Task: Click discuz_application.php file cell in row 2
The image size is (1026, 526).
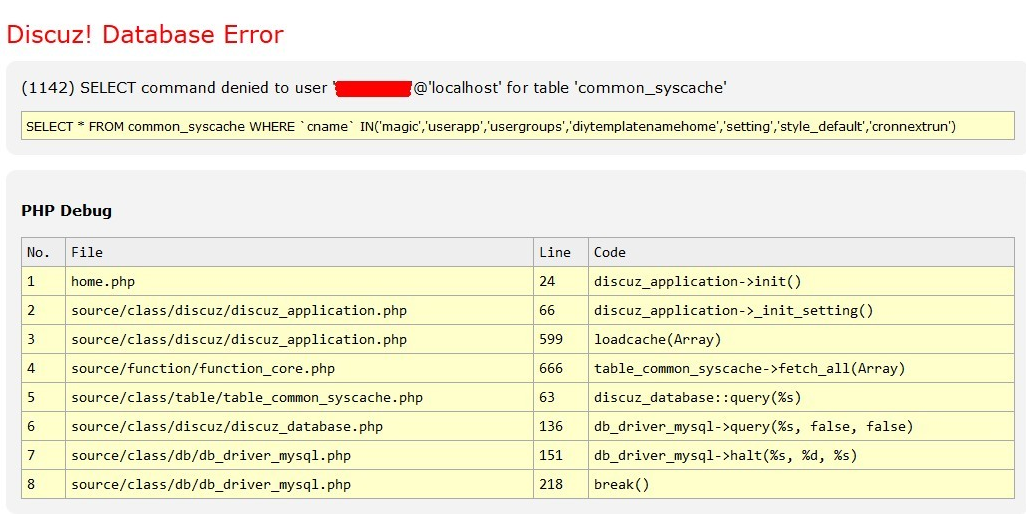Action: tap(299, 310)
